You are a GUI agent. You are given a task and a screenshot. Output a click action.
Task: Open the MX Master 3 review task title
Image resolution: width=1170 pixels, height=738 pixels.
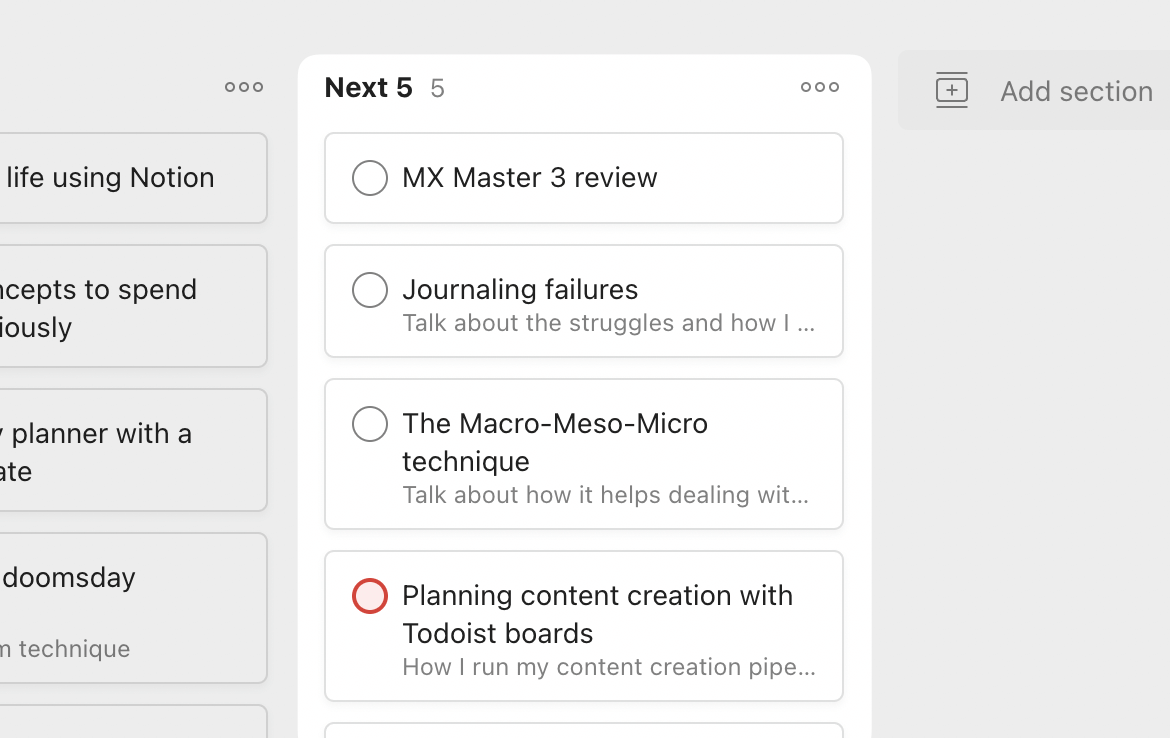(x=529, y=178)
